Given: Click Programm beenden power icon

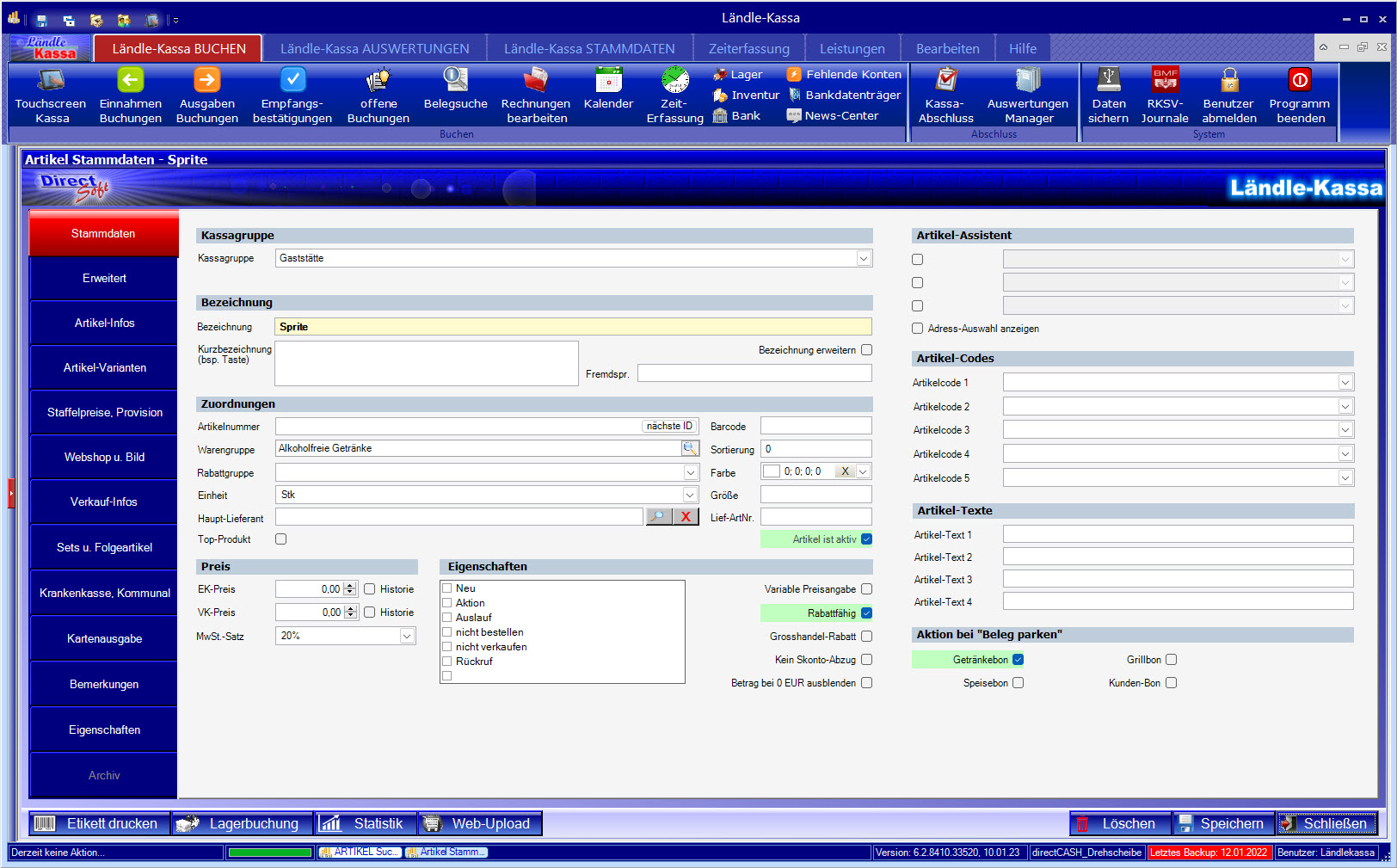Looking at the screenshot, I should click(x=1300, y=81).
